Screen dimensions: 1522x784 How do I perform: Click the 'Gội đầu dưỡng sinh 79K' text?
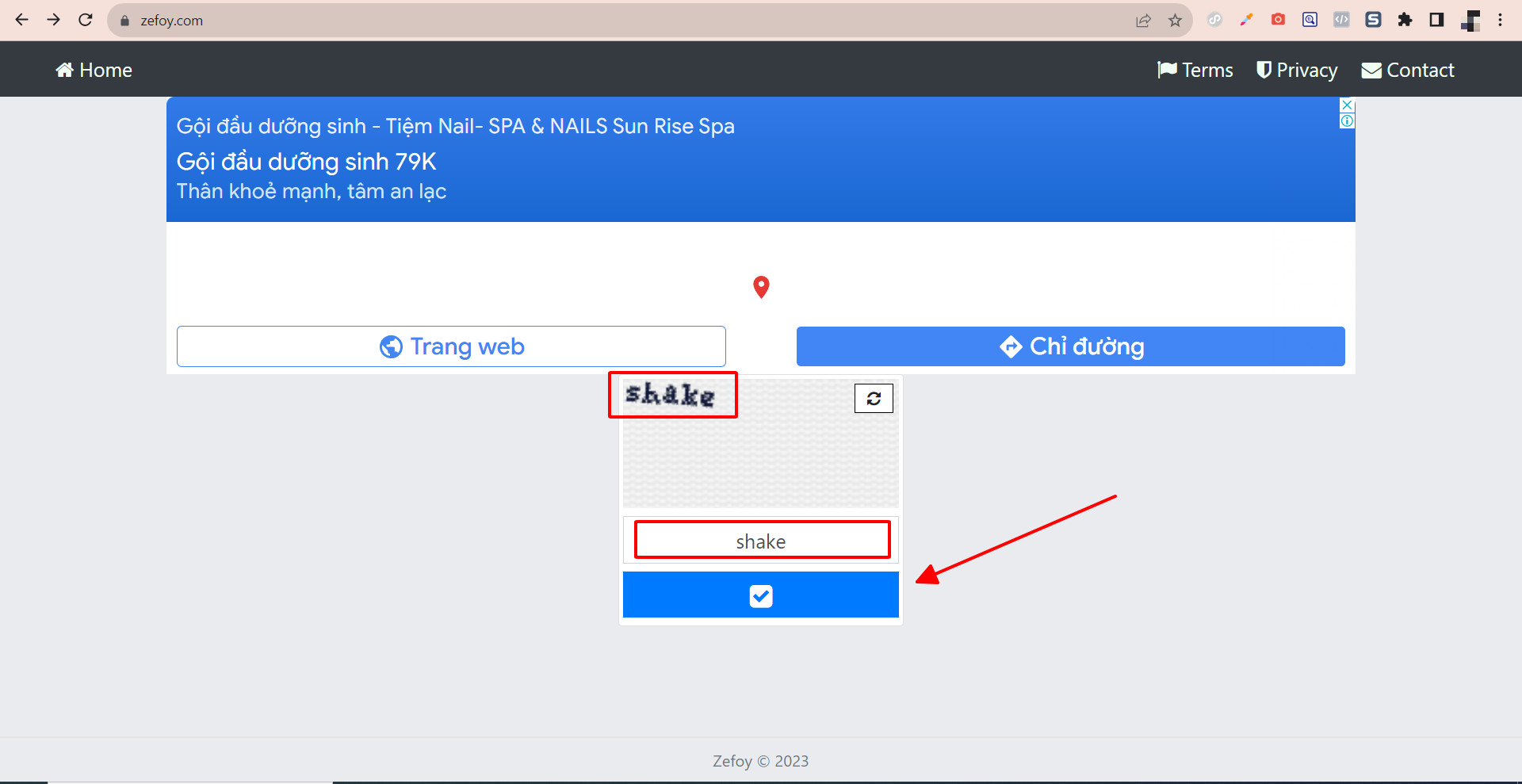click(x=306, y=162)
